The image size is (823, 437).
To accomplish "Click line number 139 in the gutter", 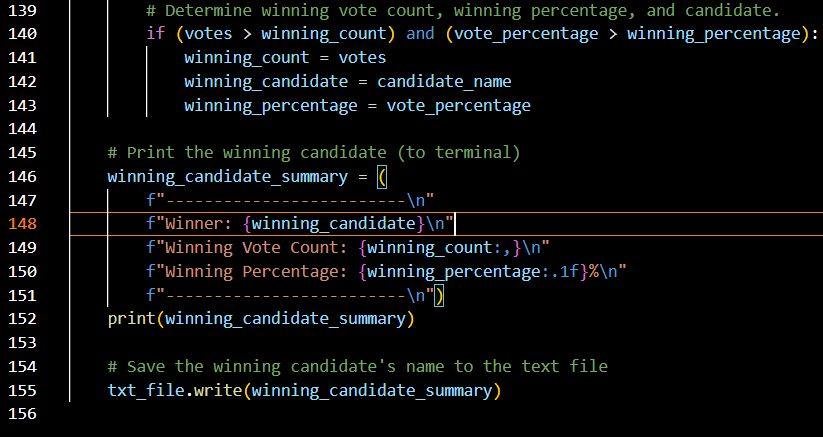I will pyautogui.click(x=23, y=10).
